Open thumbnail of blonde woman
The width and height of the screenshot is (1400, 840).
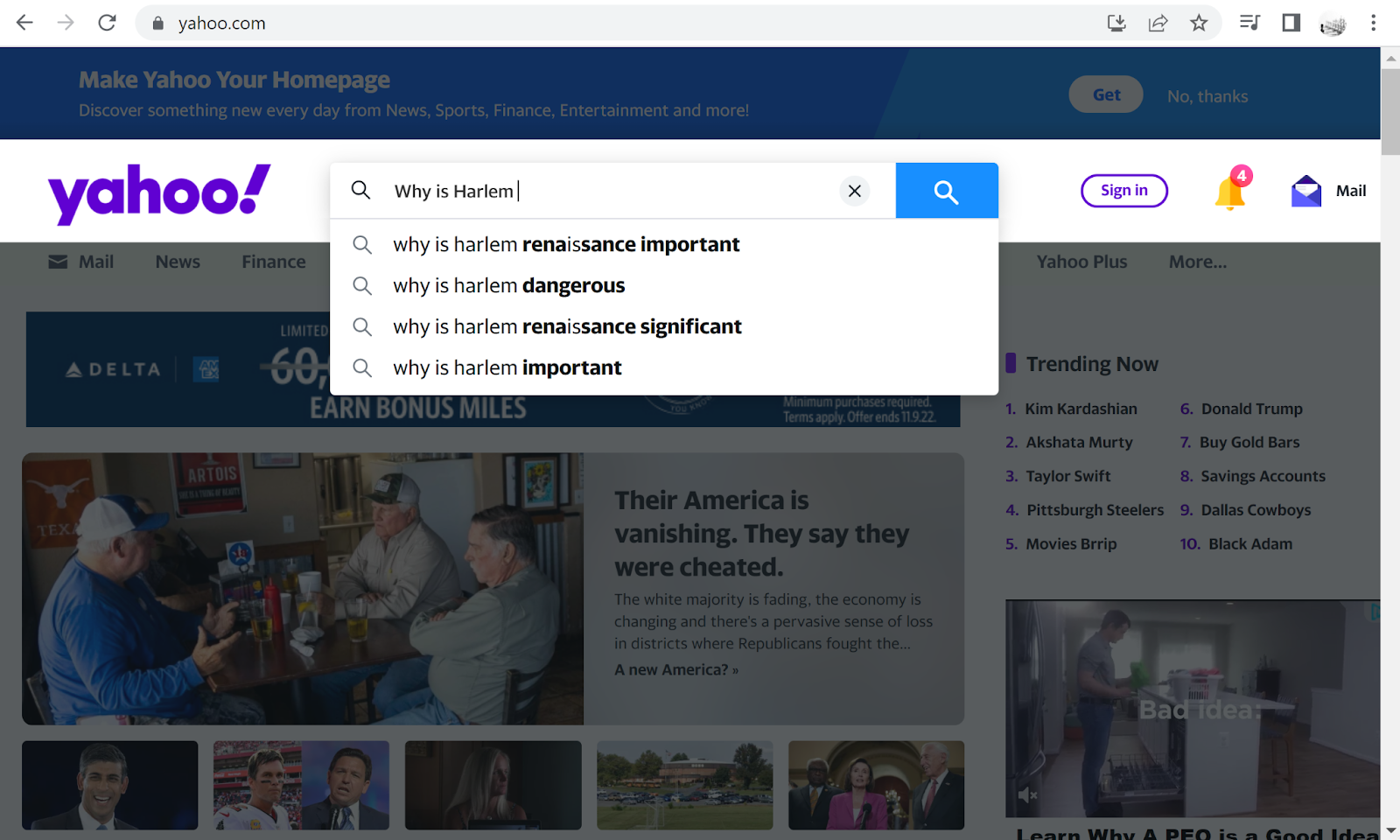[493, 786]
